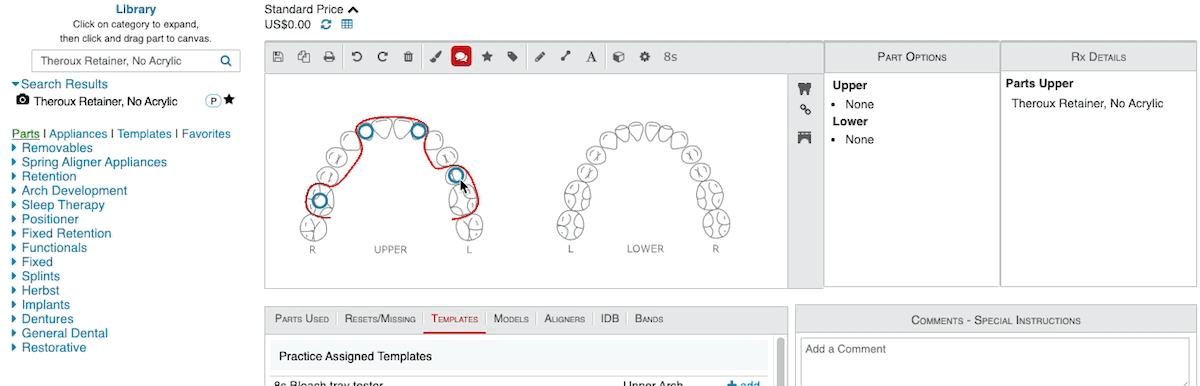Toggle favorite star on Theroux Retainer result
The image size is (1200, 386).
click(x=229, y=100)
